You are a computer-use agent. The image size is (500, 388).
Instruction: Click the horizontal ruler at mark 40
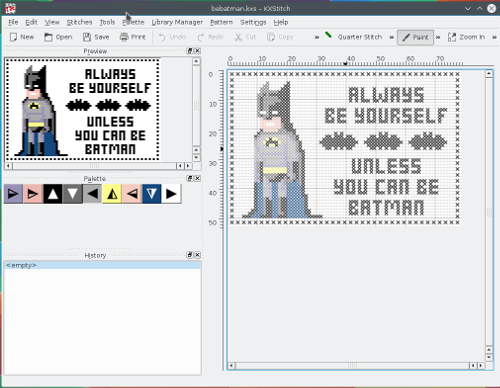coord(351,59)
